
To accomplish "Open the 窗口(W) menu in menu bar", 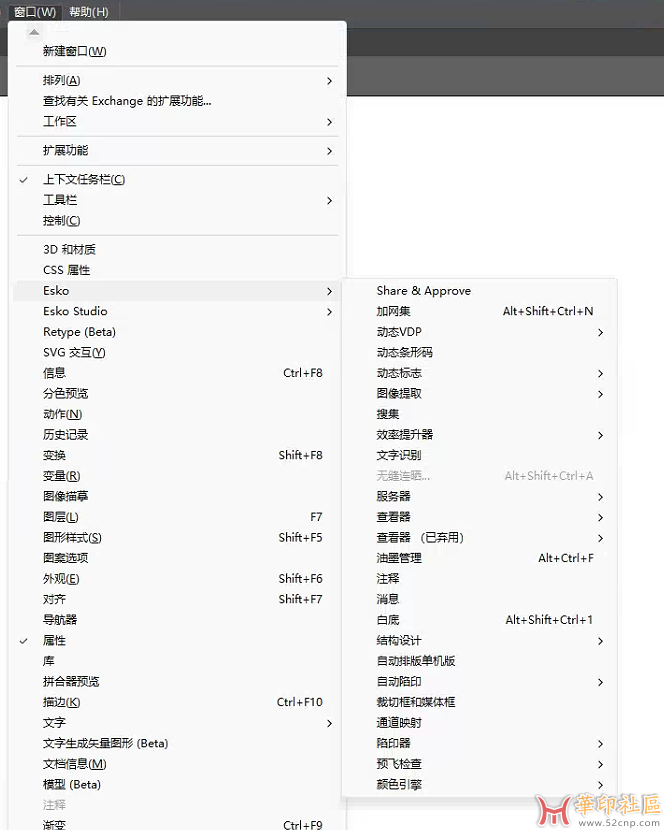I will click(x=35, y=12).
